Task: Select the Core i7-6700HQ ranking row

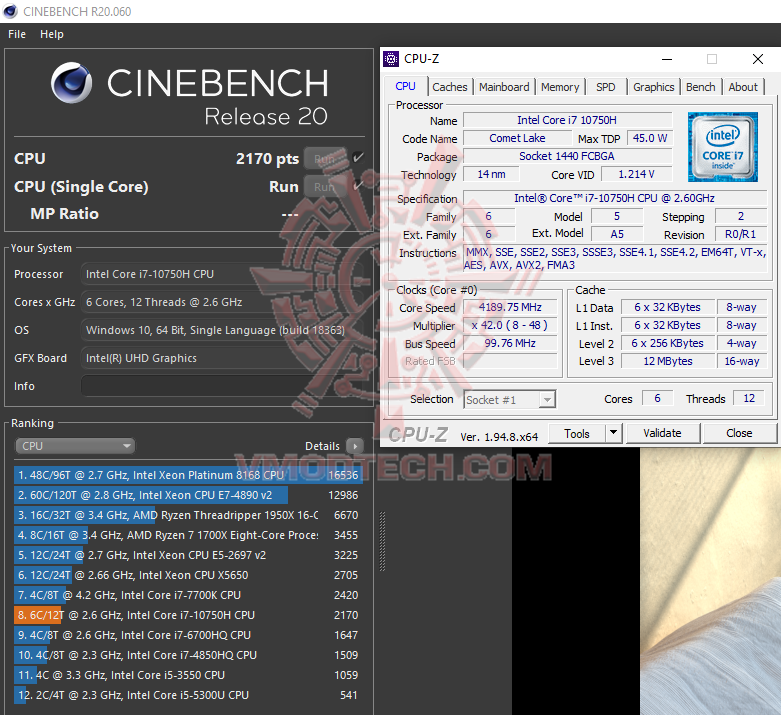Action: point(188,635)
